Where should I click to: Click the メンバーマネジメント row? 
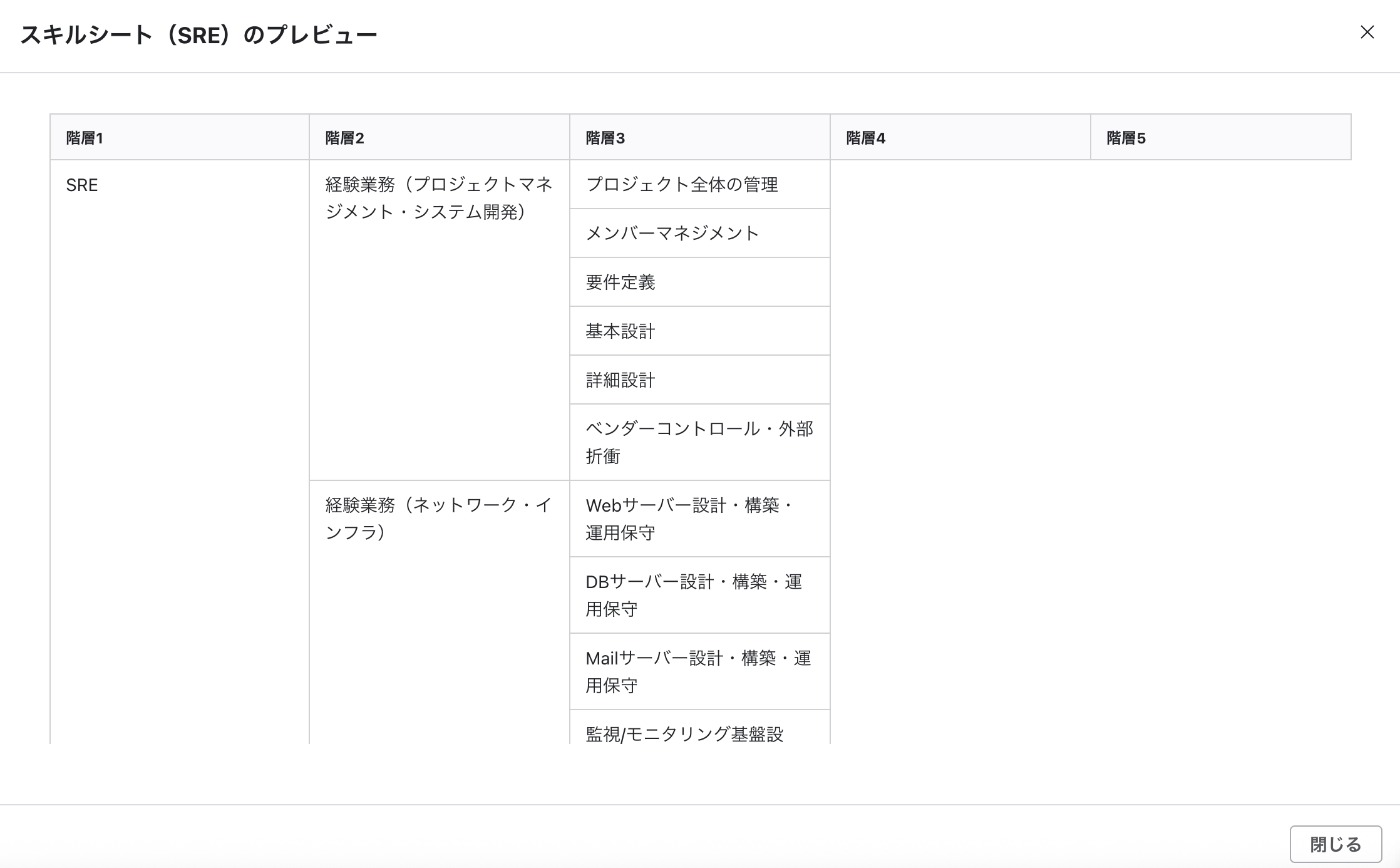point(672,234)
